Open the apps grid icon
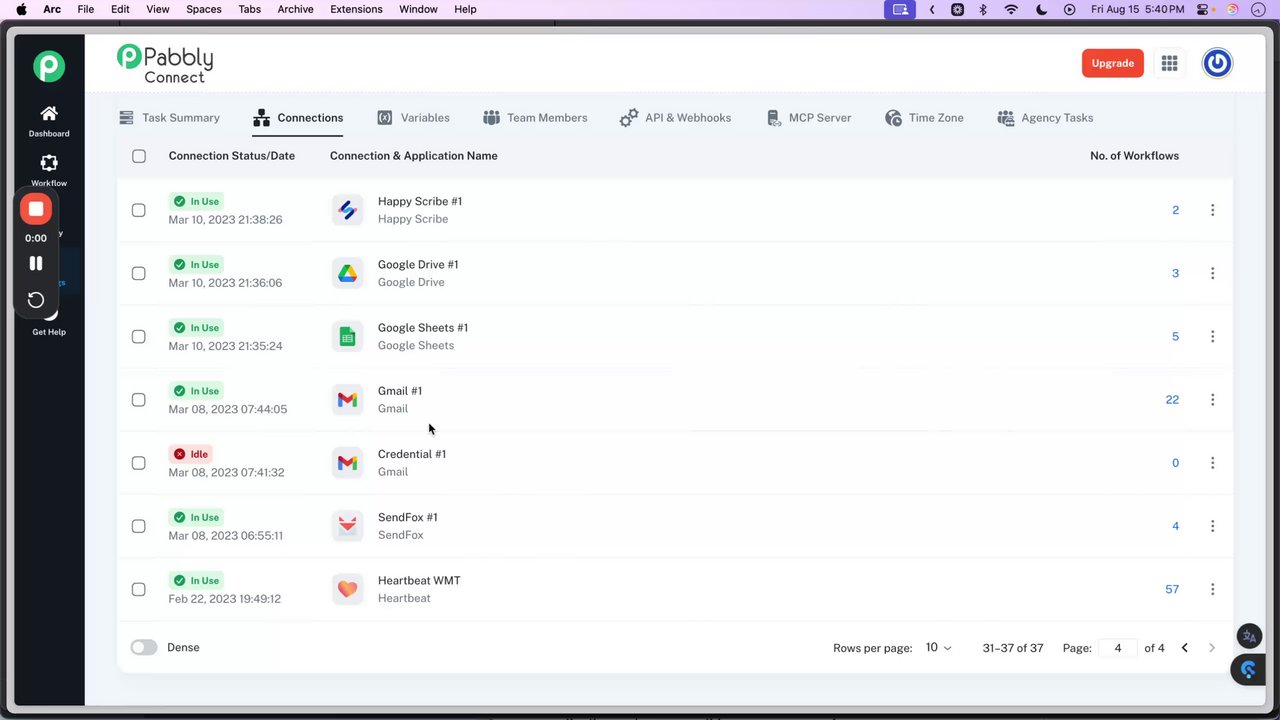 pyautogui.click(x=1169, y=63)
